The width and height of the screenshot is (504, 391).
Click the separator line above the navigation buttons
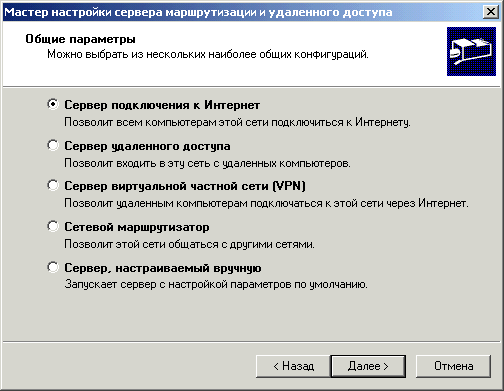252,342
